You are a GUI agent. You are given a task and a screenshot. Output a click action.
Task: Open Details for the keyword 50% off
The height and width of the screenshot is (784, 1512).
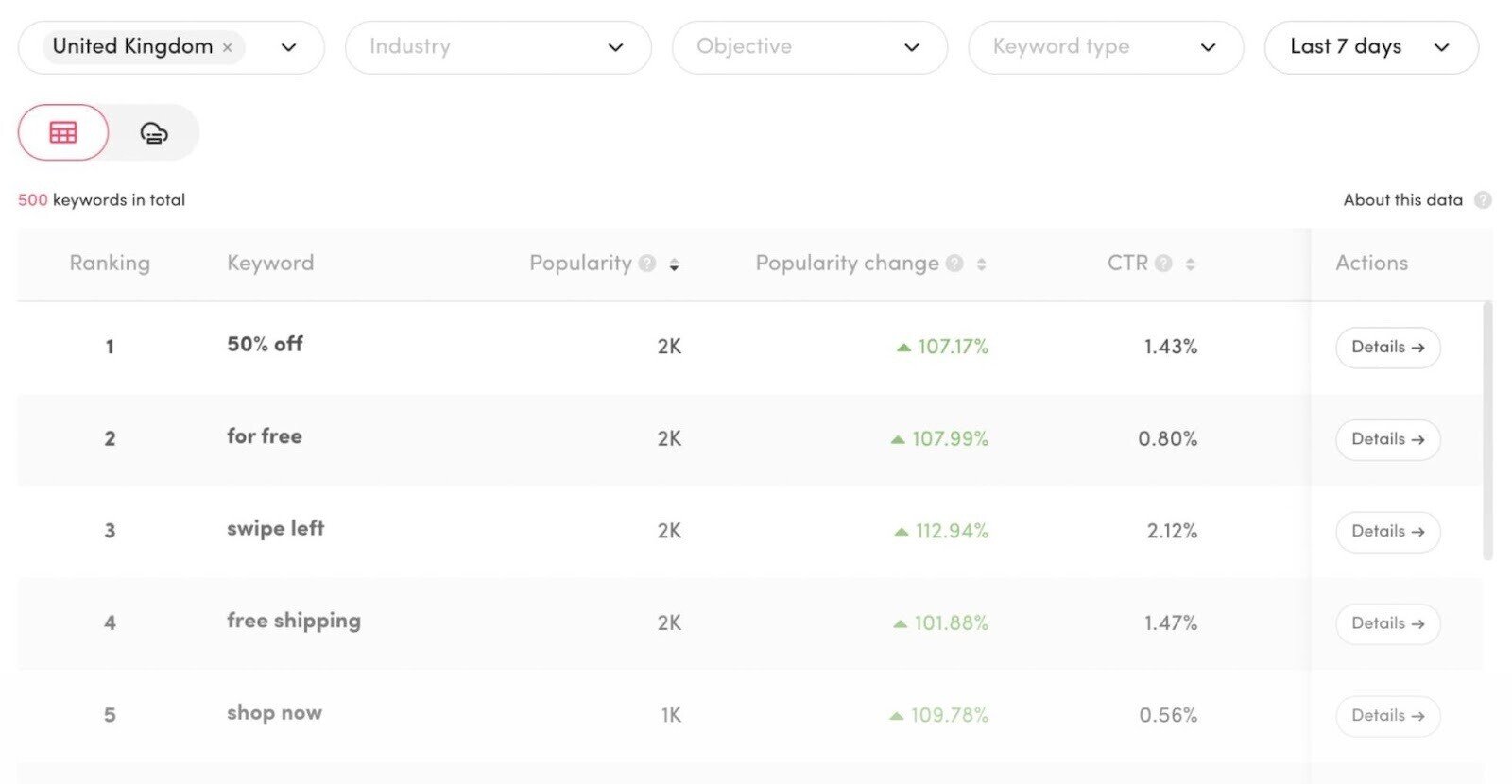coord(1387,347)
